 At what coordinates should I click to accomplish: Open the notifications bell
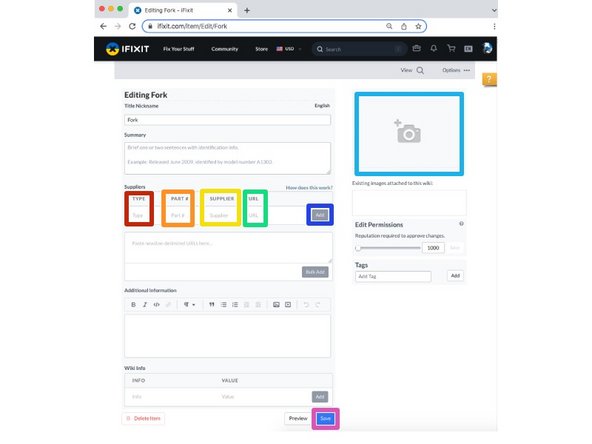tap(433, 48)
